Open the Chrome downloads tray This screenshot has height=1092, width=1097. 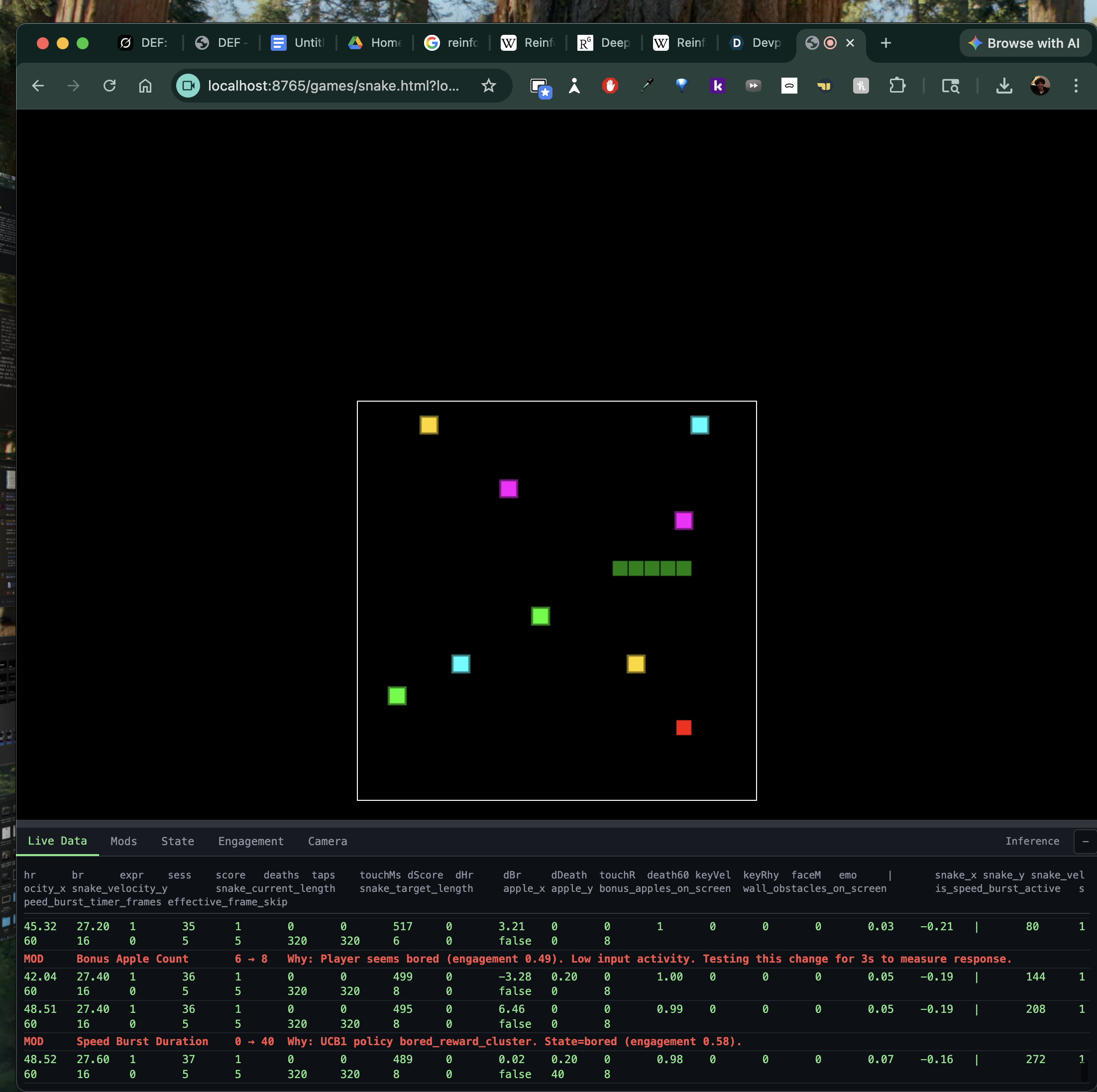pos(1004,86)
